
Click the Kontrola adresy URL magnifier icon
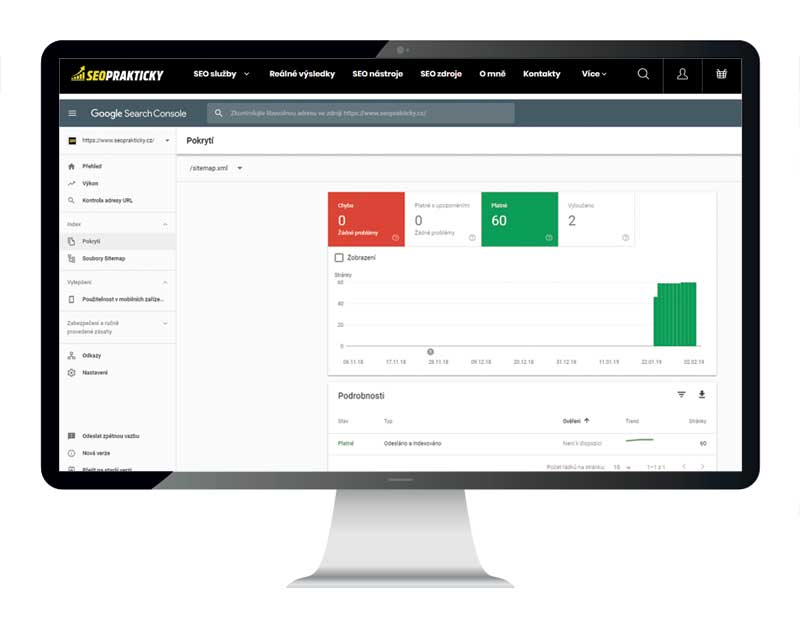click(71, 201)
